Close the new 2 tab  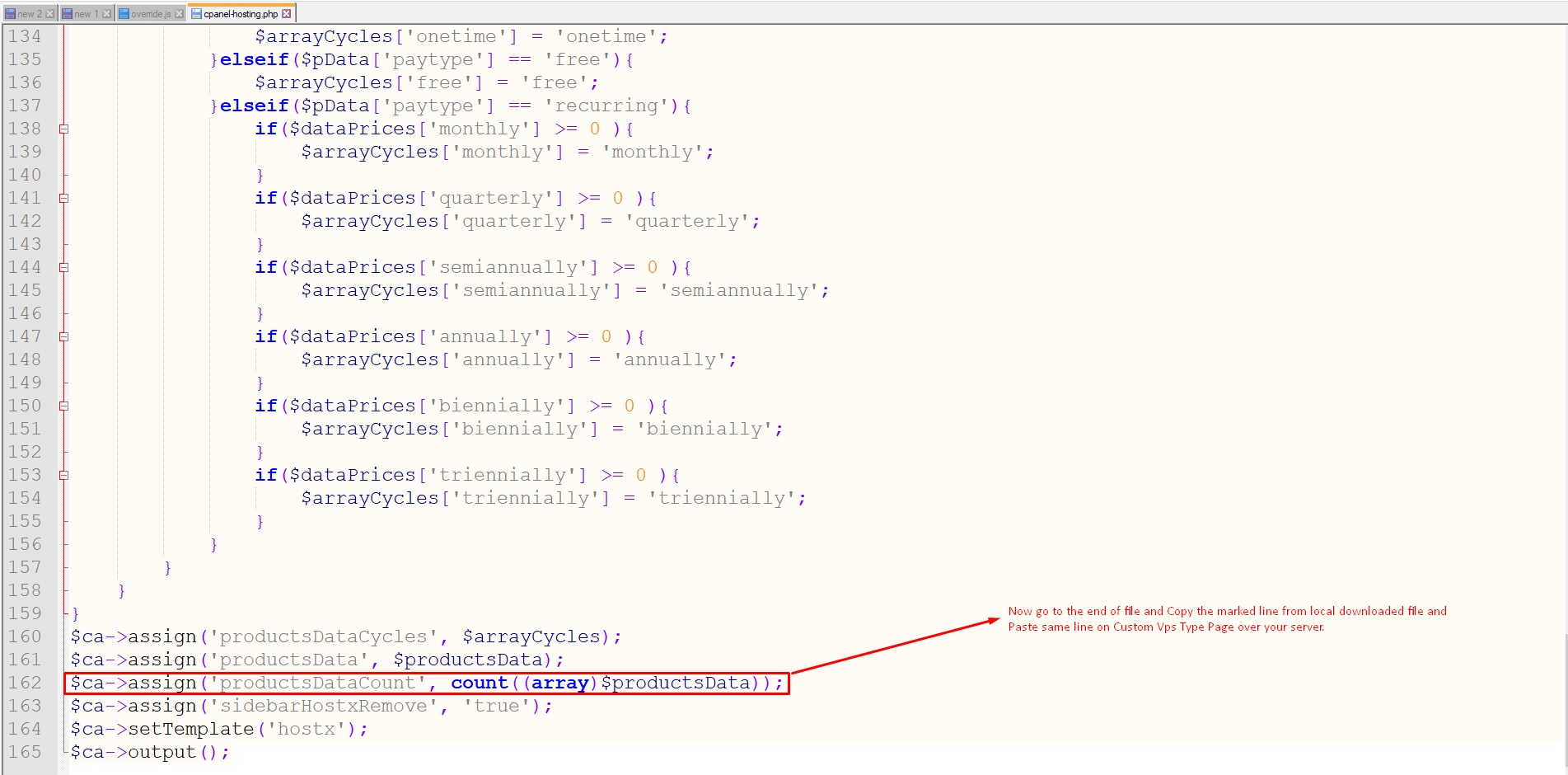(50, 14)
